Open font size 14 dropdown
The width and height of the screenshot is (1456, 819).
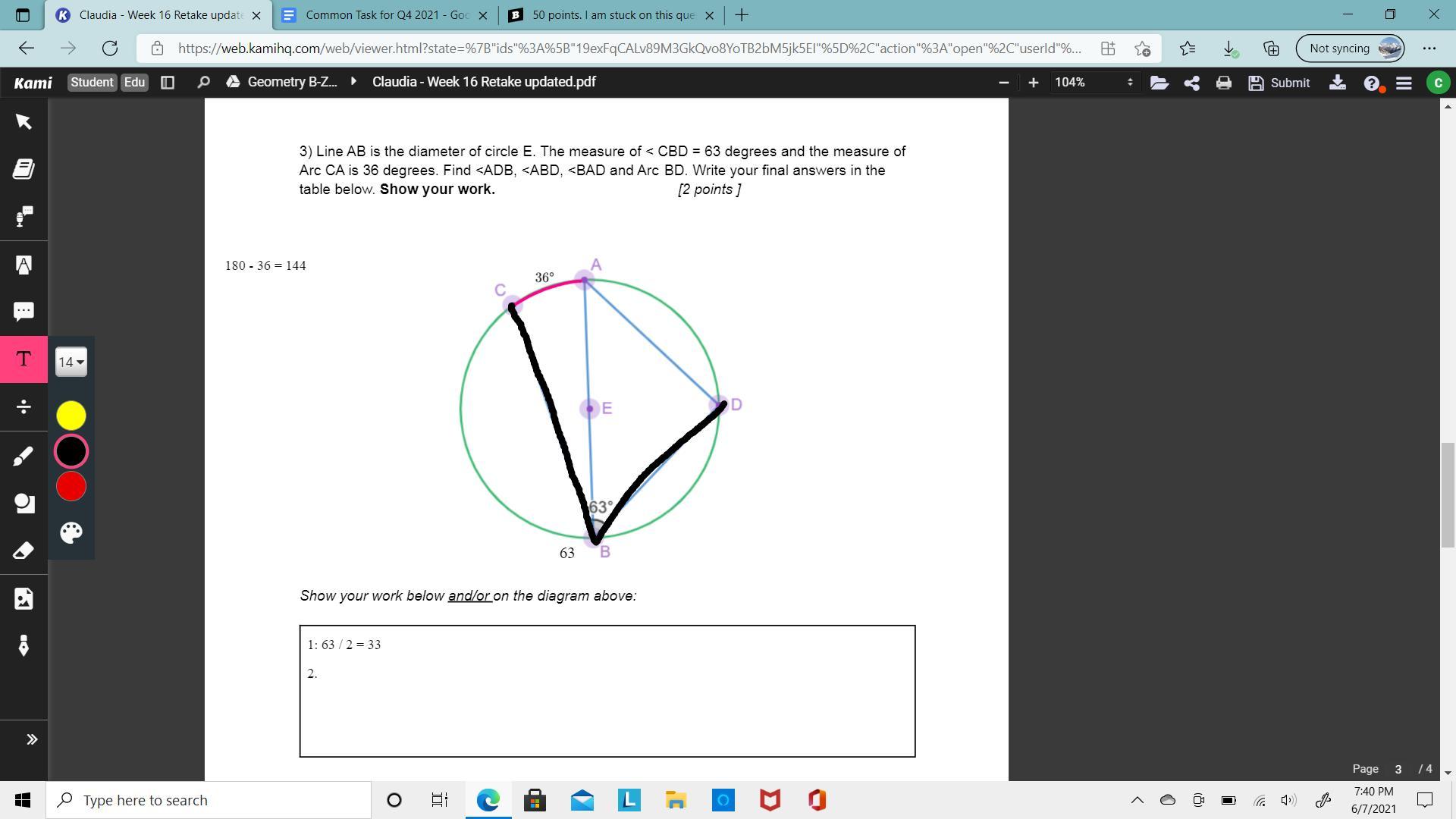tap(71, 362)
